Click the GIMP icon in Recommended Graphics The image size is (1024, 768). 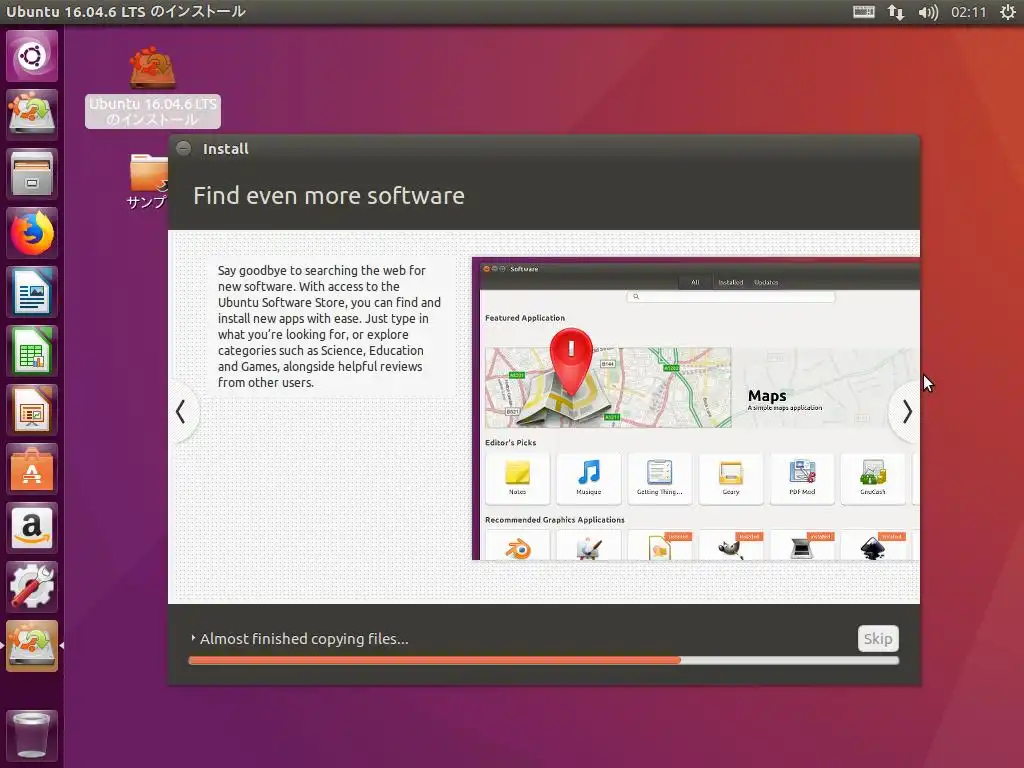pyautogui.click(x=731, y=547)
